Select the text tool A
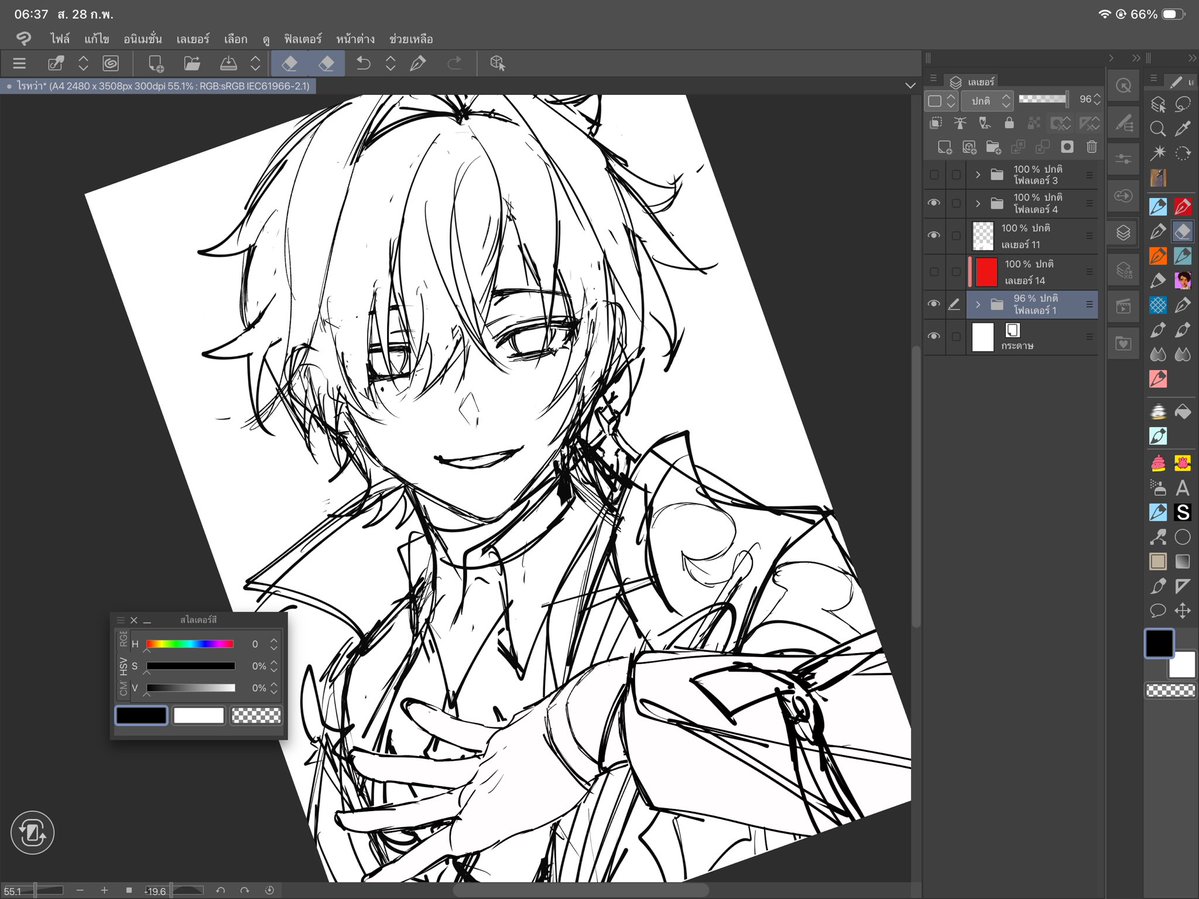Image resolution: width=1199 pixels, height=899 pixels. [x=1183, y=488]
